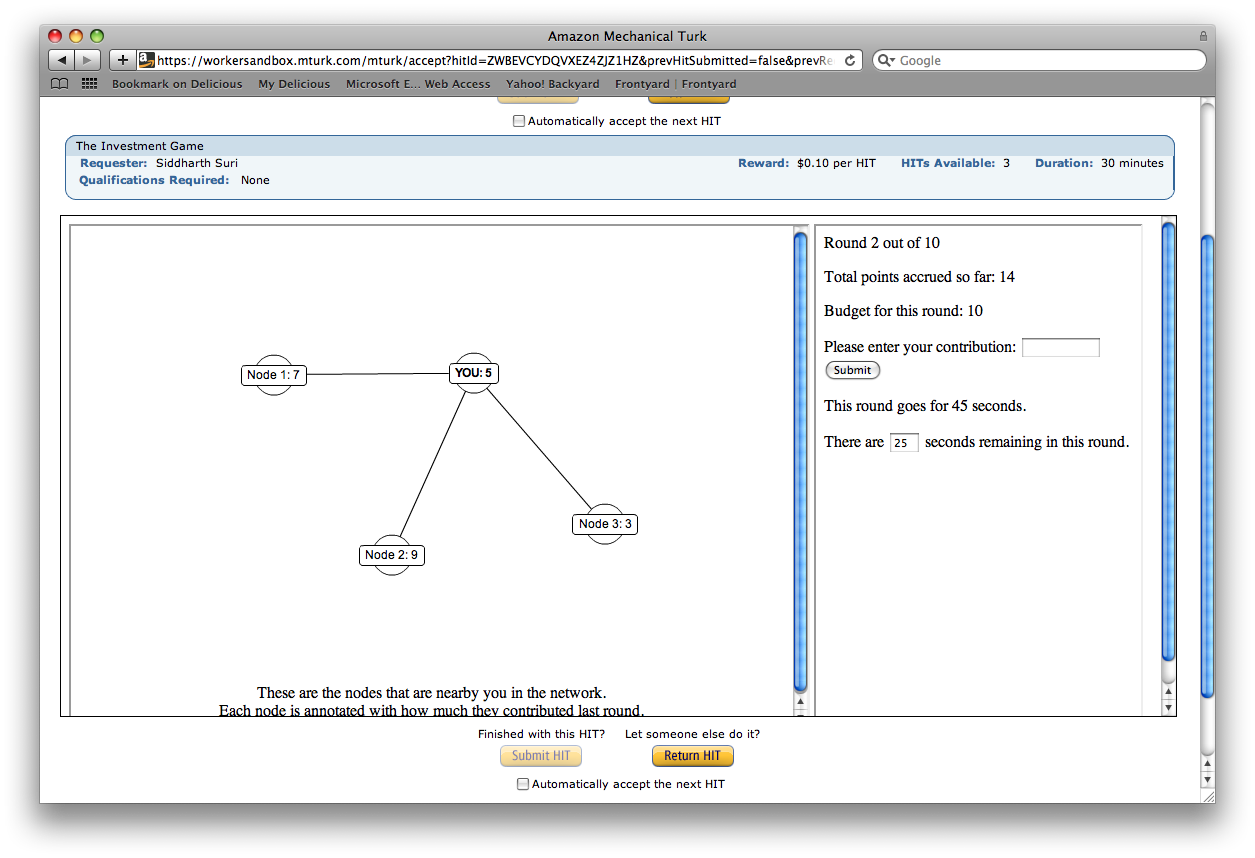This screenshot has width=1255, height=858.
Task: Select the Node 3: 3 node
Action: (604, 524)
